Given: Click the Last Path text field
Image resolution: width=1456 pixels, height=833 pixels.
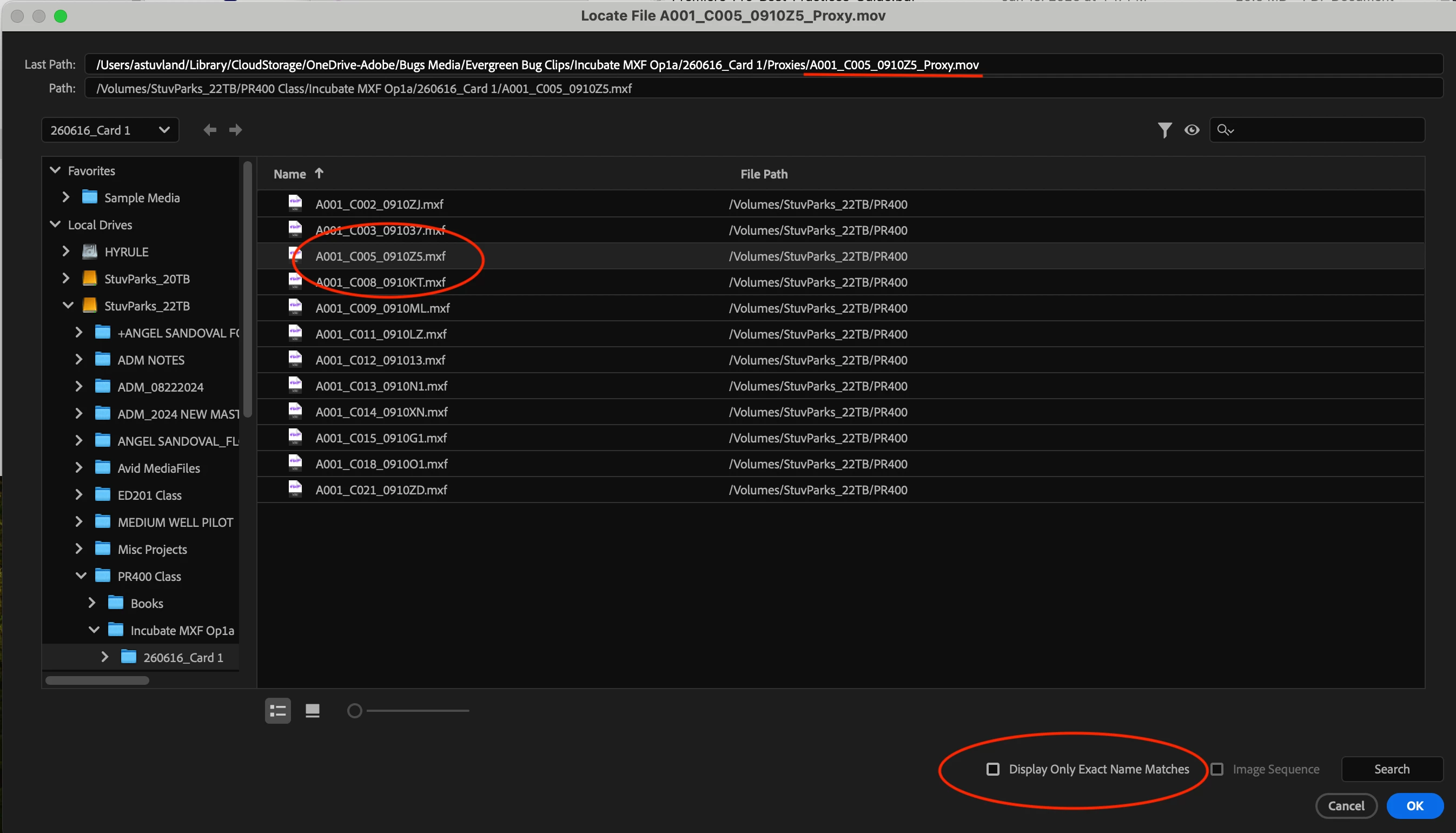Looking at the screenshot, I should click(x=764, y=65).
